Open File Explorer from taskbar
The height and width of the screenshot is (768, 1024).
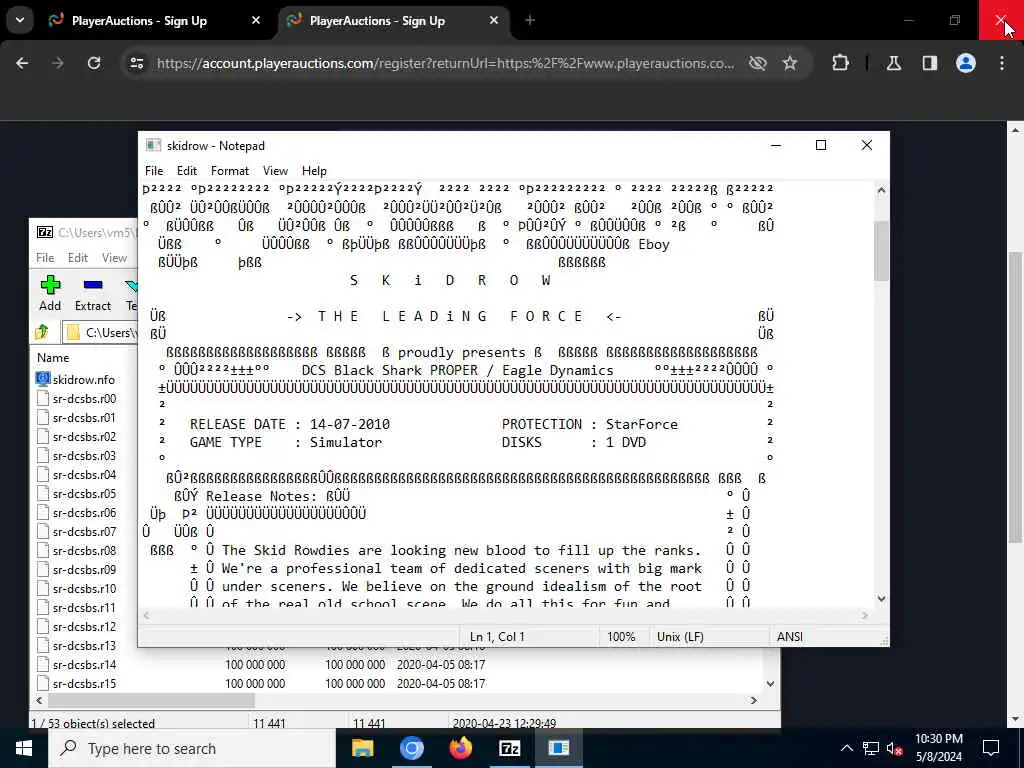[362, 748]
